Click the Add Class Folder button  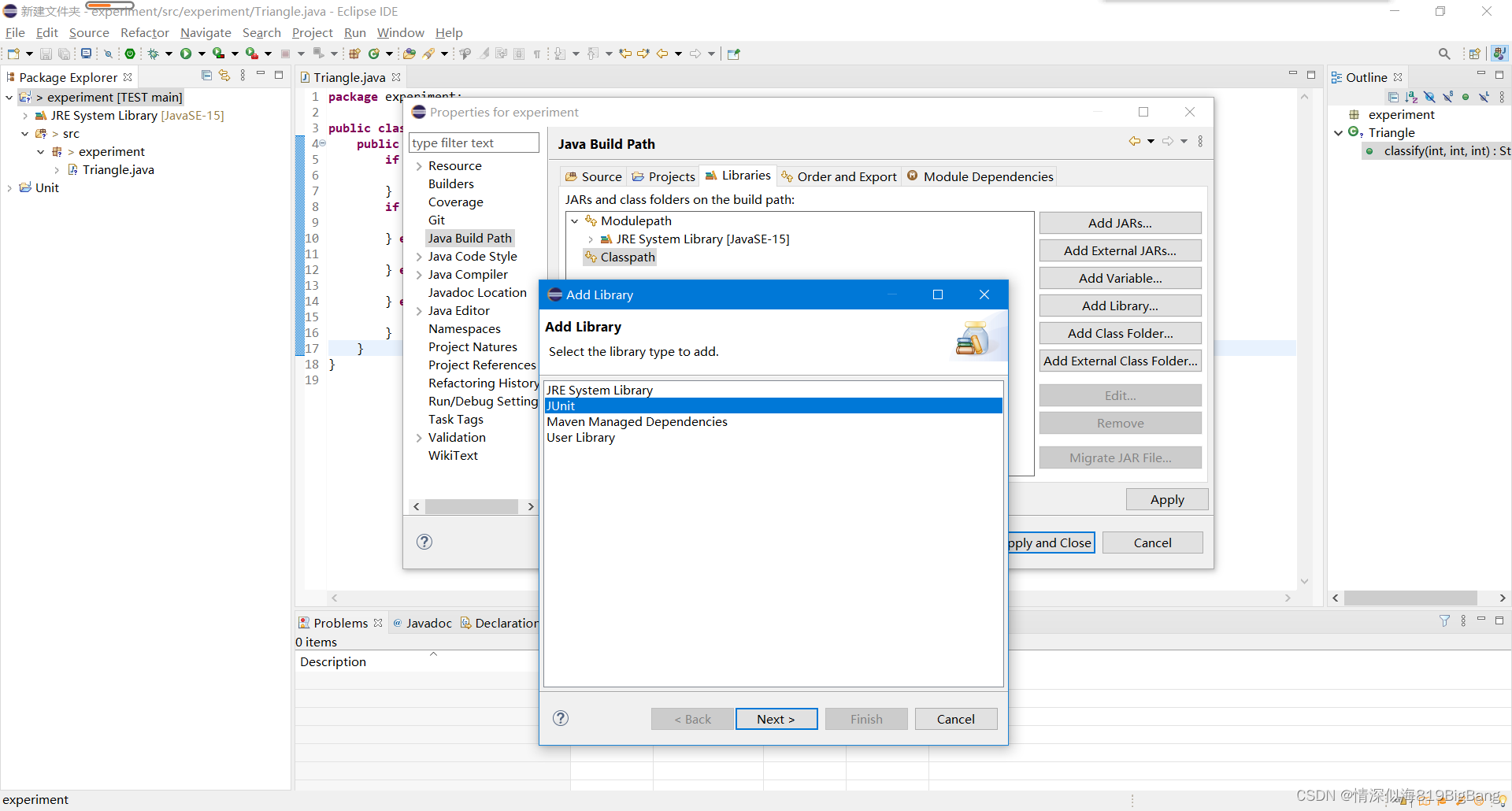(x=1120, y=333)
